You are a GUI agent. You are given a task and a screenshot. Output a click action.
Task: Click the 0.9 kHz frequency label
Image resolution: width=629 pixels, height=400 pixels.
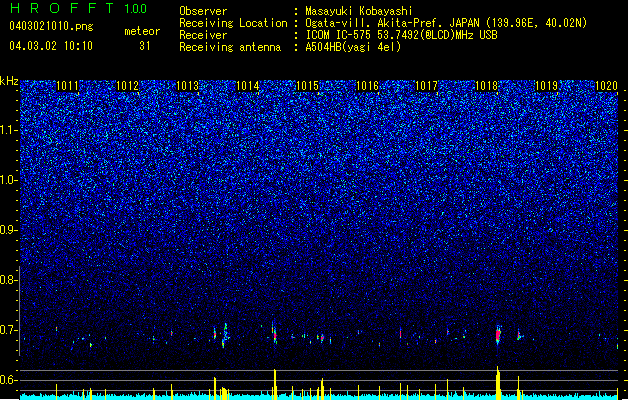[x=9, y=230]
